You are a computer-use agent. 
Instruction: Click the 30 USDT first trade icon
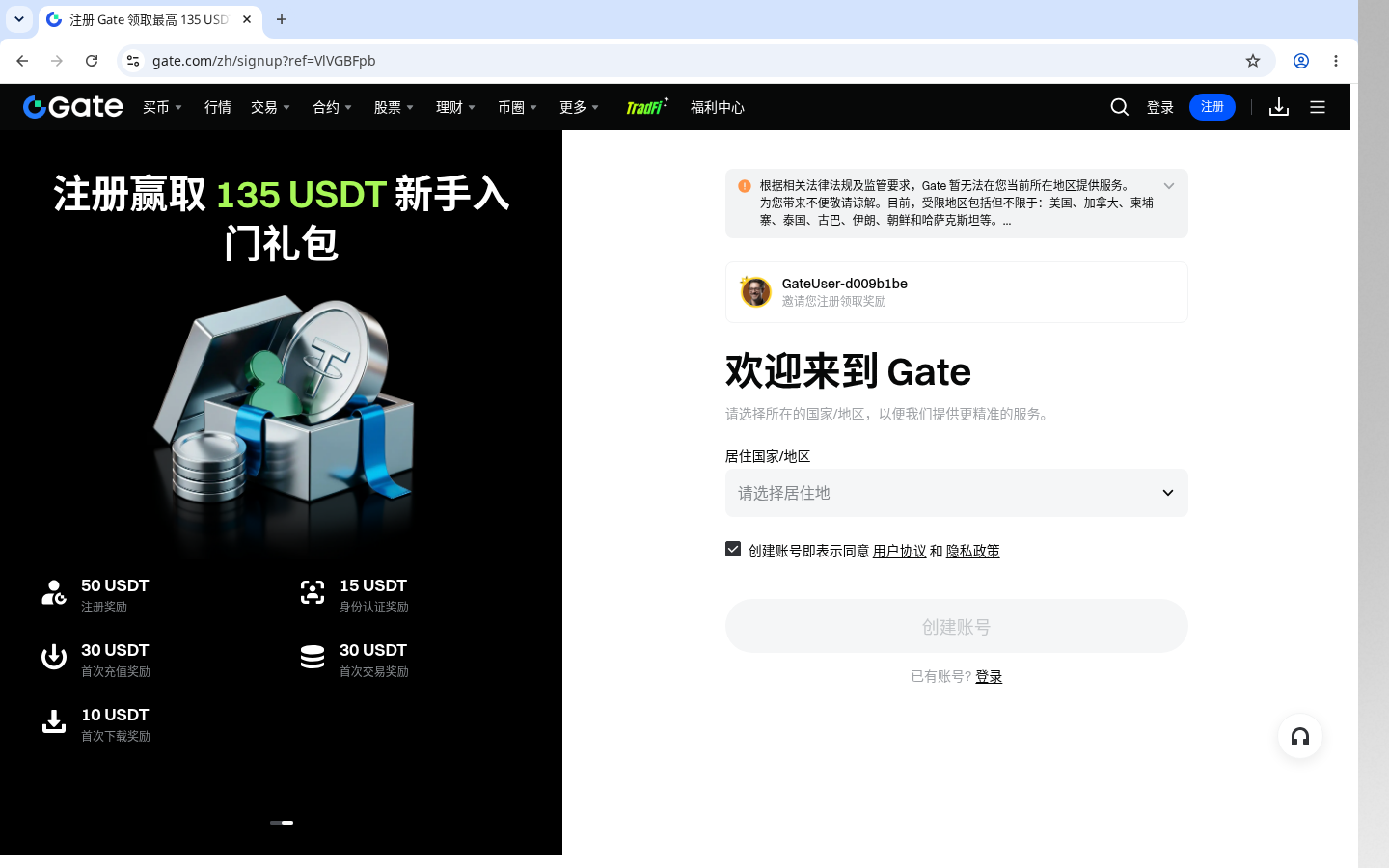click(313, 657)
